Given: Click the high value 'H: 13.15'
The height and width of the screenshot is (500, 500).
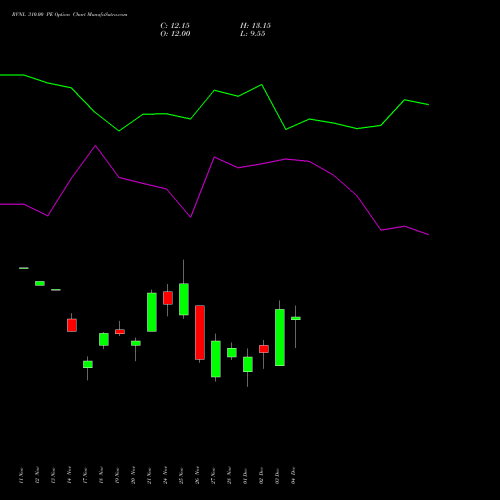Looking at the screenshot, I should pos(255,26).
